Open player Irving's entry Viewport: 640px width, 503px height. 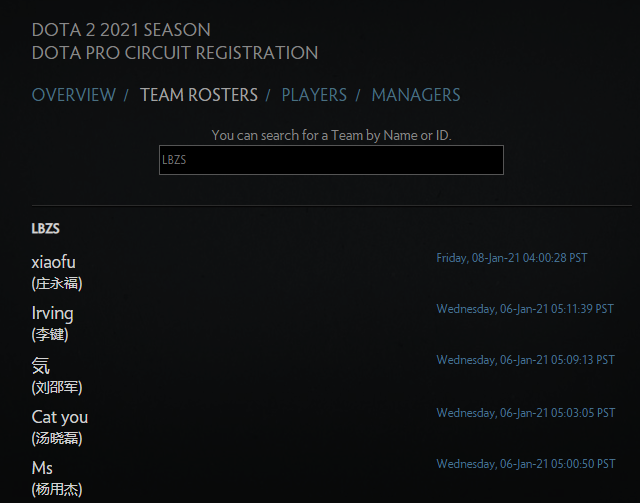click(53, 313)
